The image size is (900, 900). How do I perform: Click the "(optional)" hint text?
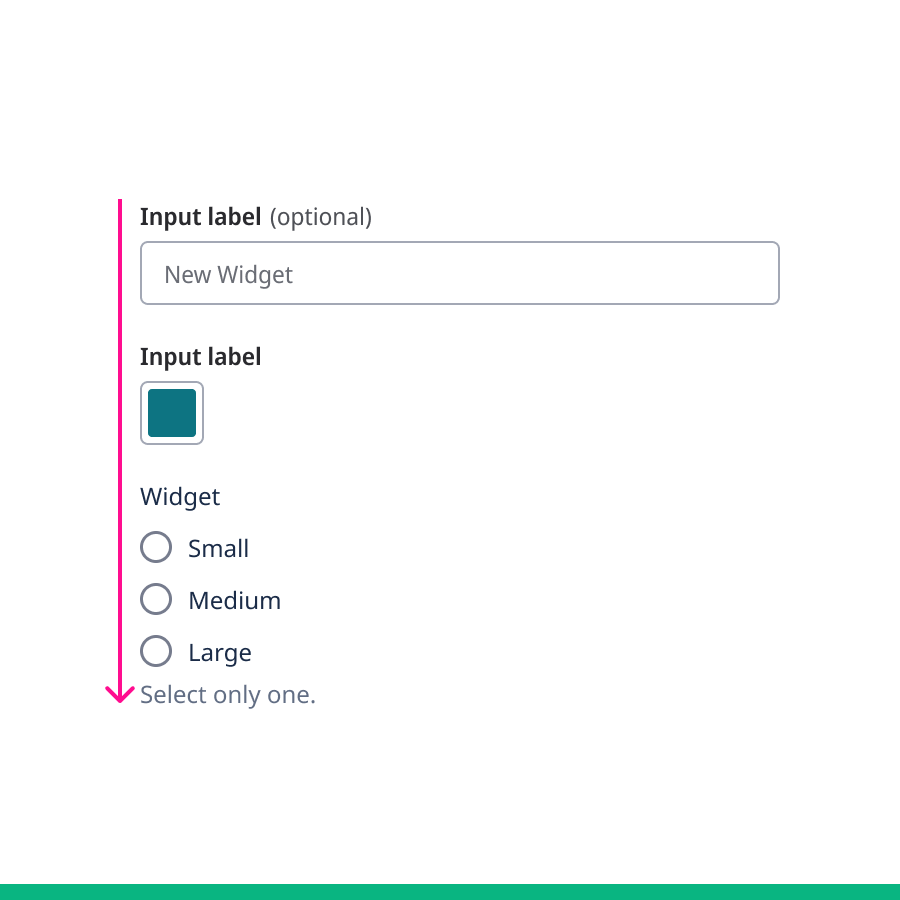[321, 217]
